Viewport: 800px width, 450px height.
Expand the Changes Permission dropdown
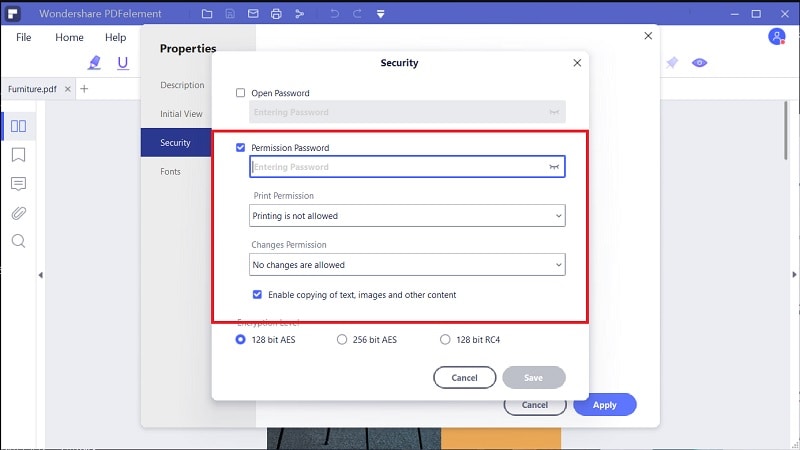click(407, 265)
